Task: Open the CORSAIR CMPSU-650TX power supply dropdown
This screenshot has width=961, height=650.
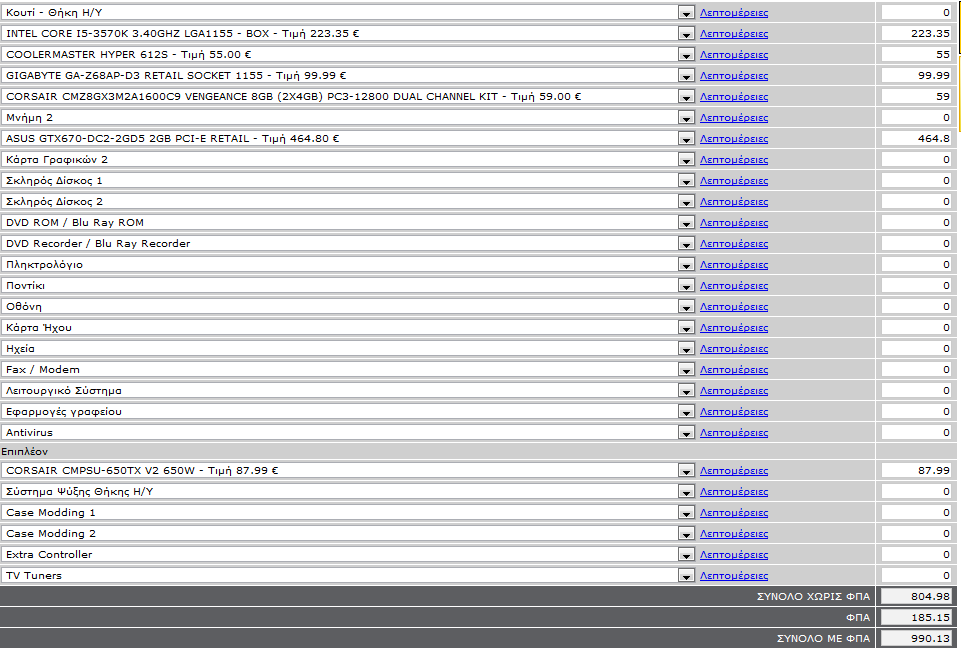Action: click(348, 470)
